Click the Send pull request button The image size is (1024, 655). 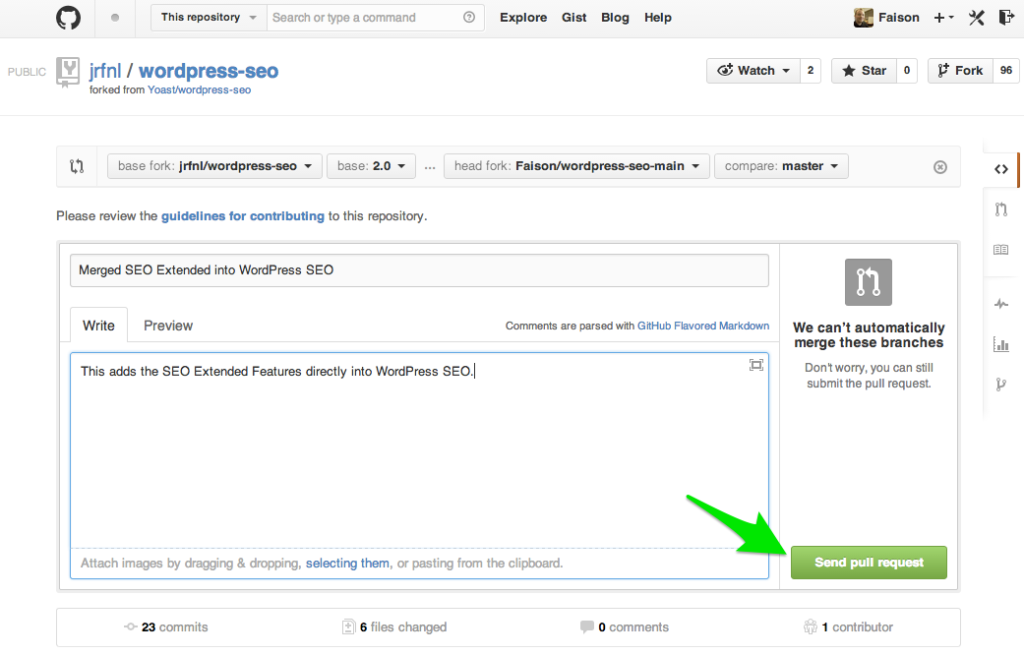coord(869,562)
